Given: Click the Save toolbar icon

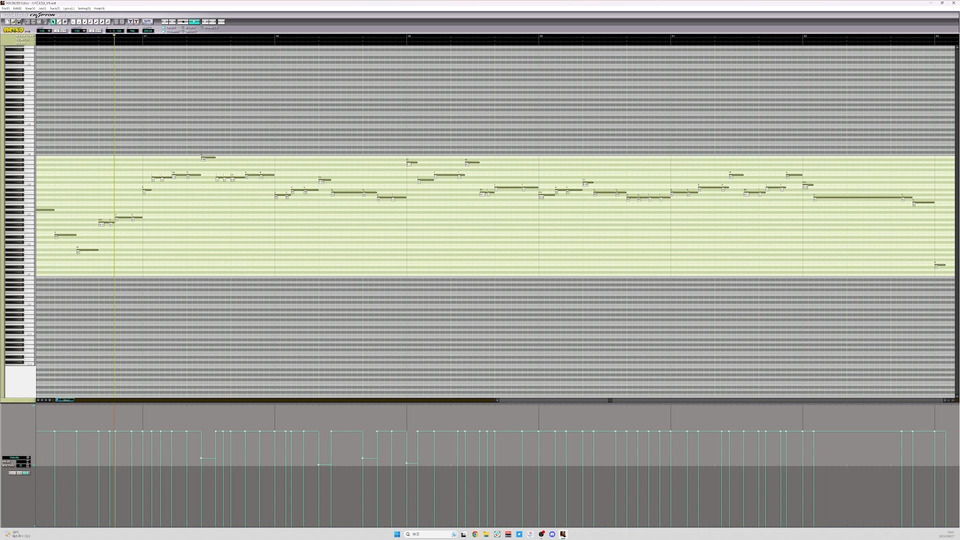Looking at the screenshot, I should (19, 21).
